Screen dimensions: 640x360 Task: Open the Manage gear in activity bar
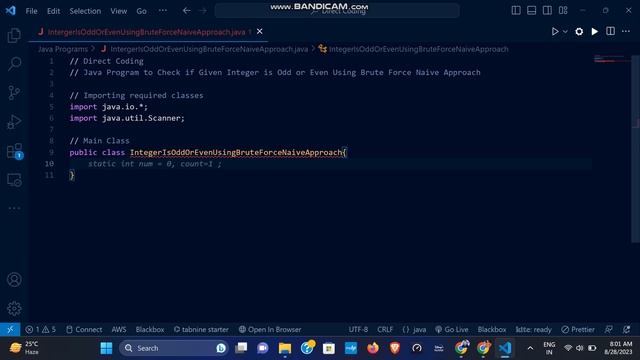pyautogui.click(x=14, y=308)
